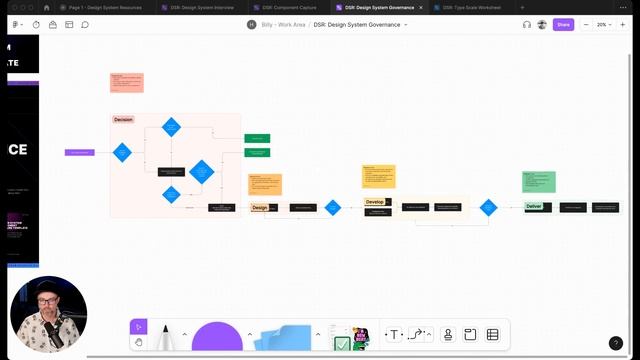Switch to DSR: Design System Interview tab

198,7
